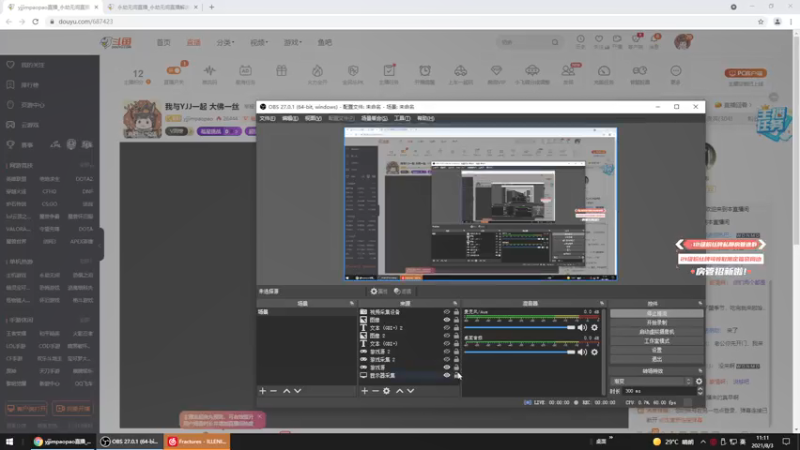Image resolution: width=800 pixels, height=450 pixels.
Task: Remove the selected source in OBS Sources panel
Action: point(376,391)
